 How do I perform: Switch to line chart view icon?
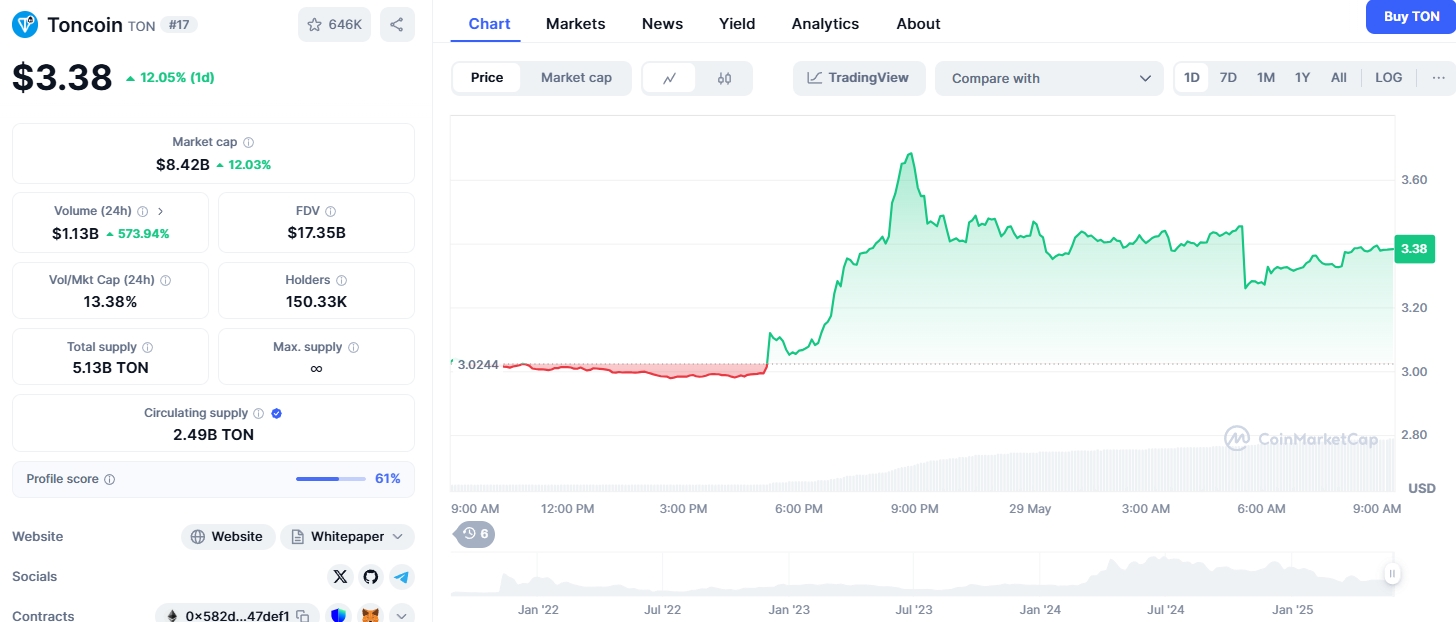pos(670,78)
